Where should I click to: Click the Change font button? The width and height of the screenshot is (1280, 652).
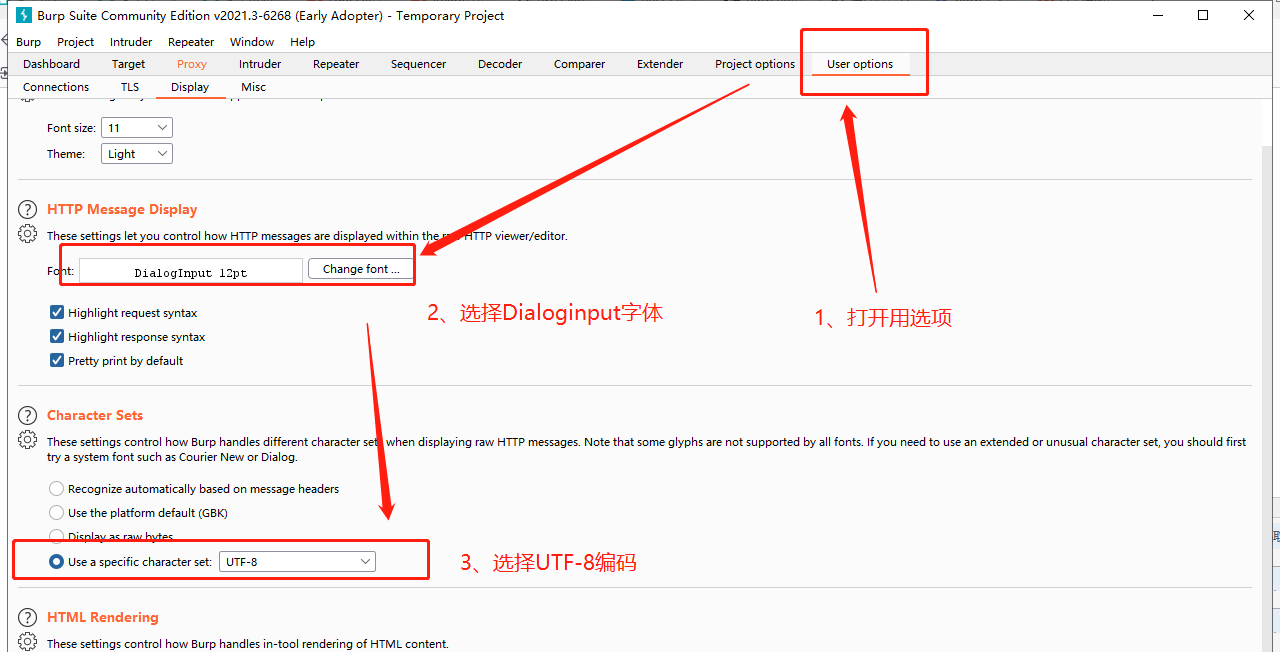pyautogui.click(x=361, y=269)
